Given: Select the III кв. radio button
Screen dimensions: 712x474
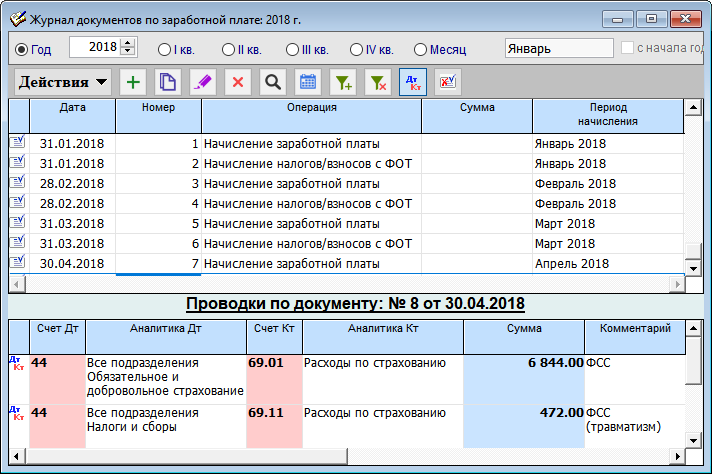Looking at the screenshot, I should 292,49.
